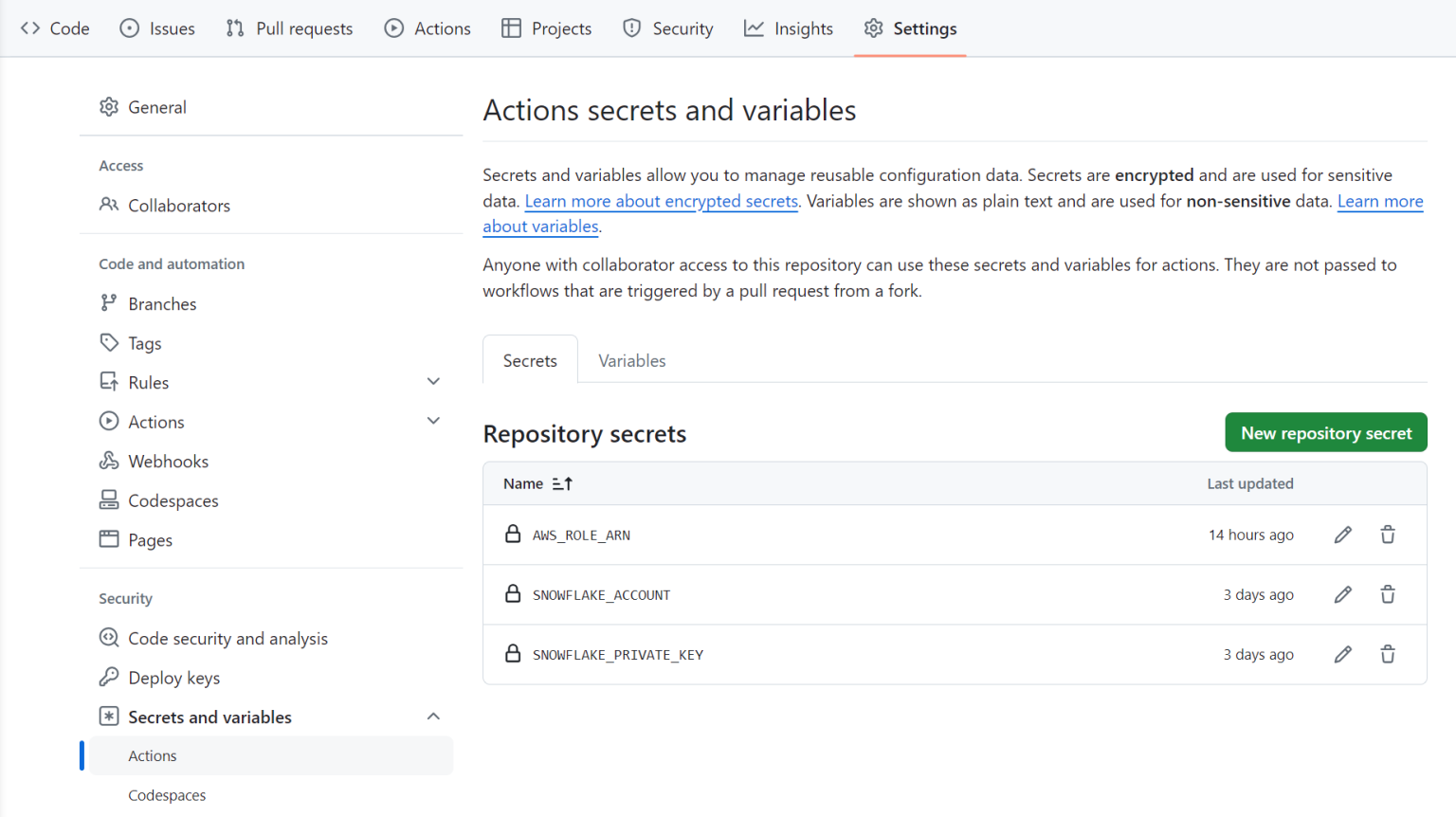Click the lock icon beside AWS_ROLE_ARN
1456x817 pixels.
pyautogui.click(x=513, y=535)
